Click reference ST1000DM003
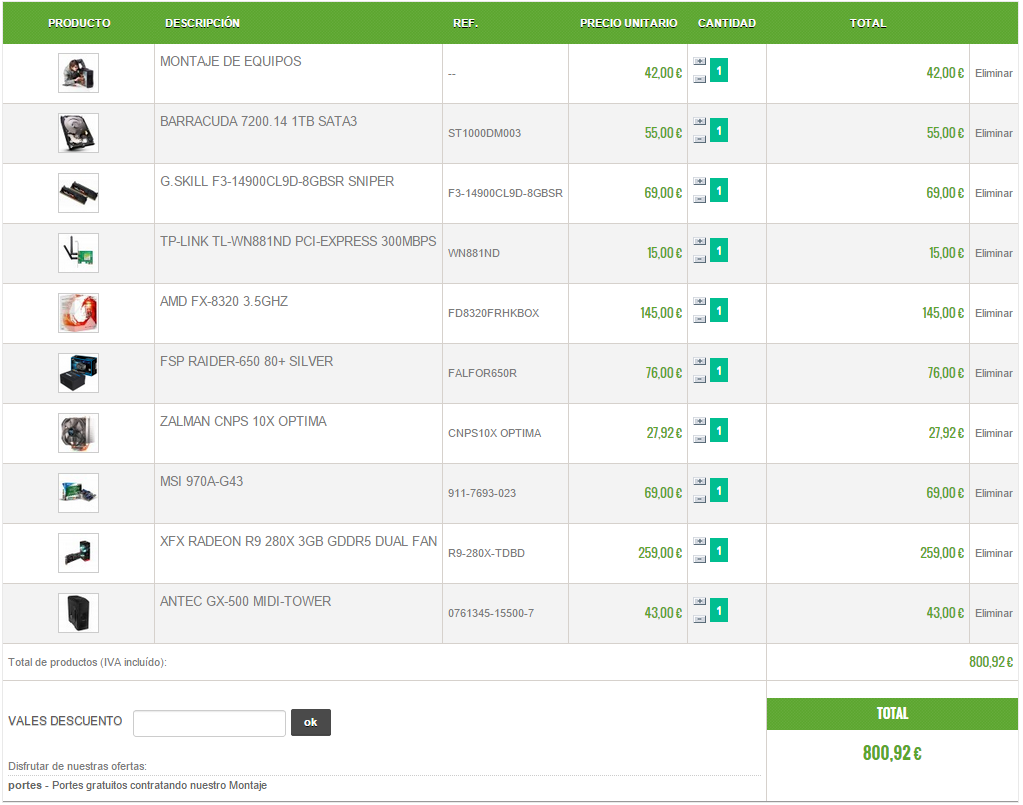Screen dimensions: 1023x805 point(484,133)
